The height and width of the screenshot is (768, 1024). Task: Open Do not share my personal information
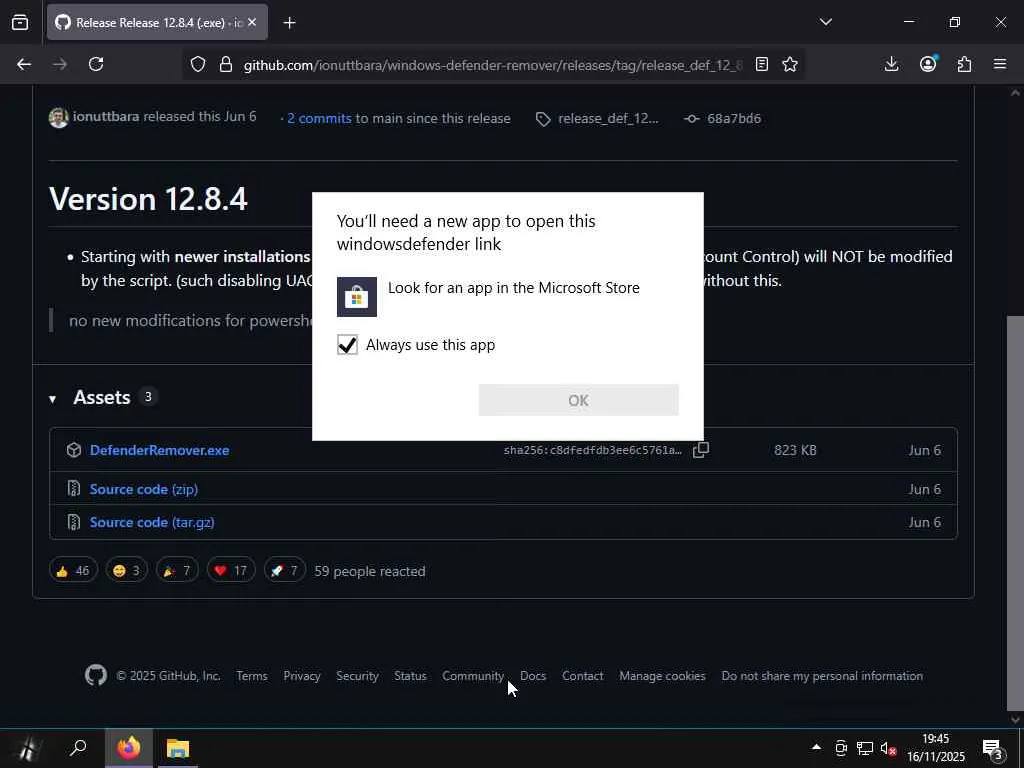pos(822,676)
